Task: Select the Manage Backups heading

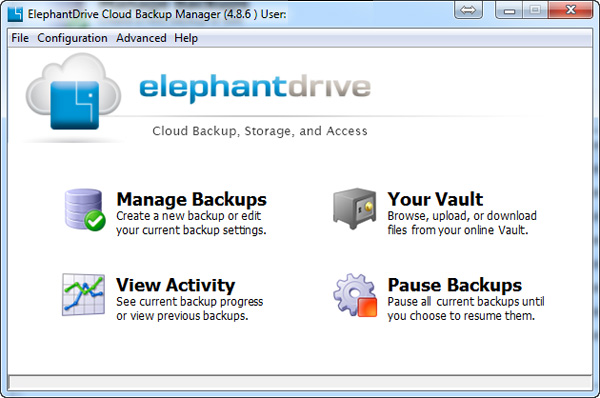Action: (x=191, y=199)
